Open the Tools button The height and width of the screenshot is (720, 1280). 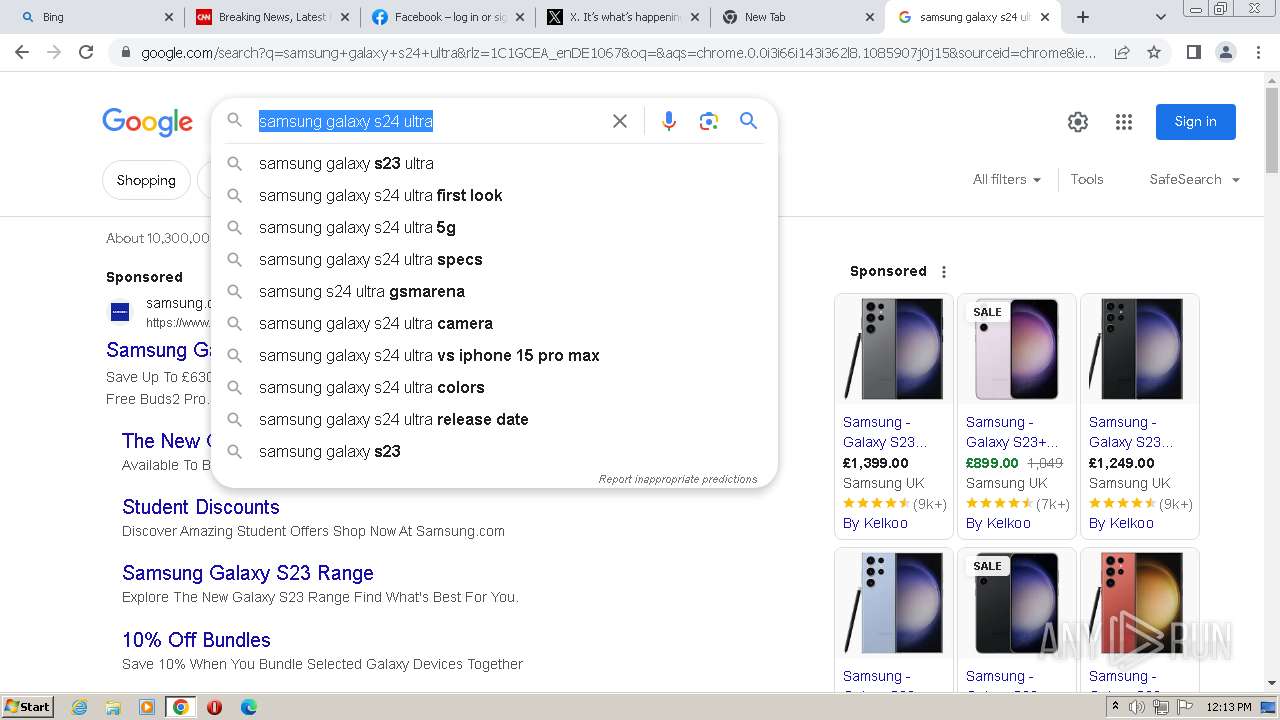(1086, 179)
